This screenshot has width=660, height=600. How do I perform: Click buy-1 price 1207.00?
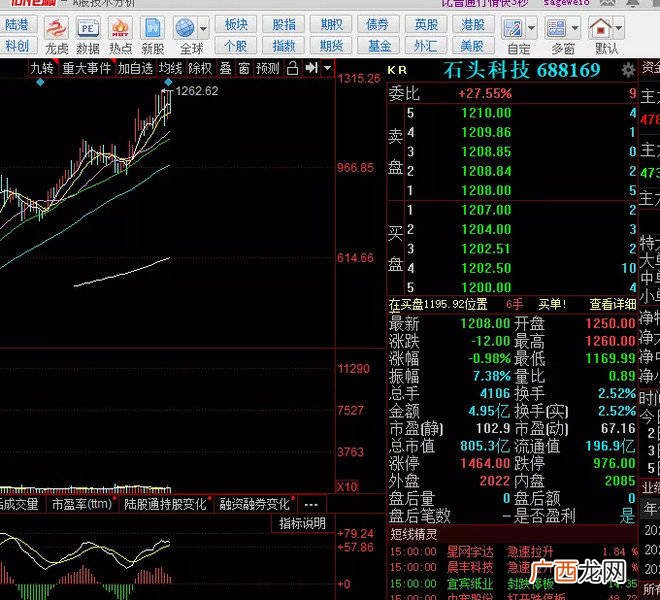coord(486,210)
